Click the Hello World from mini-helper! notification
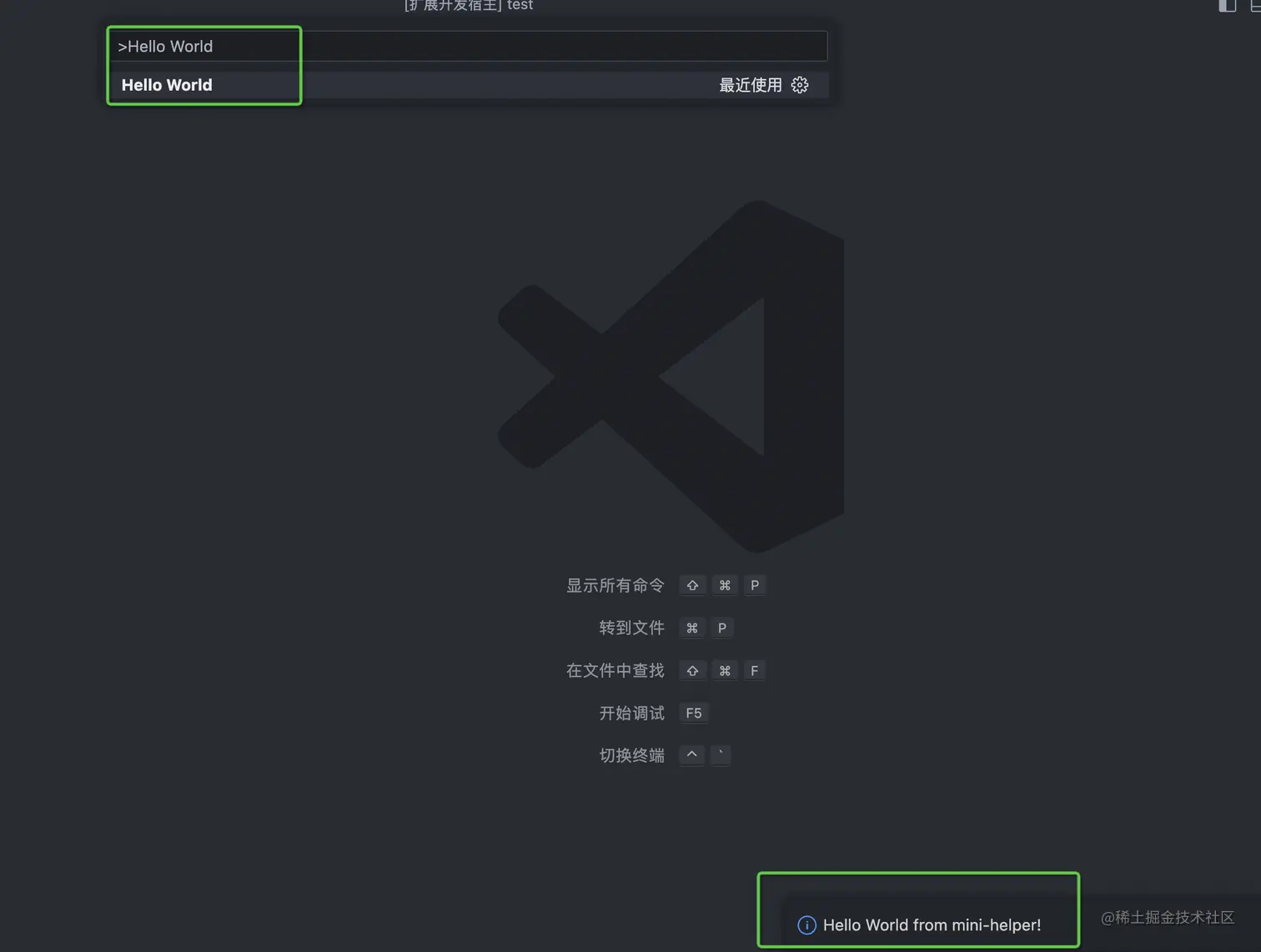1261x952 pixels. click(x=932, y=925)
